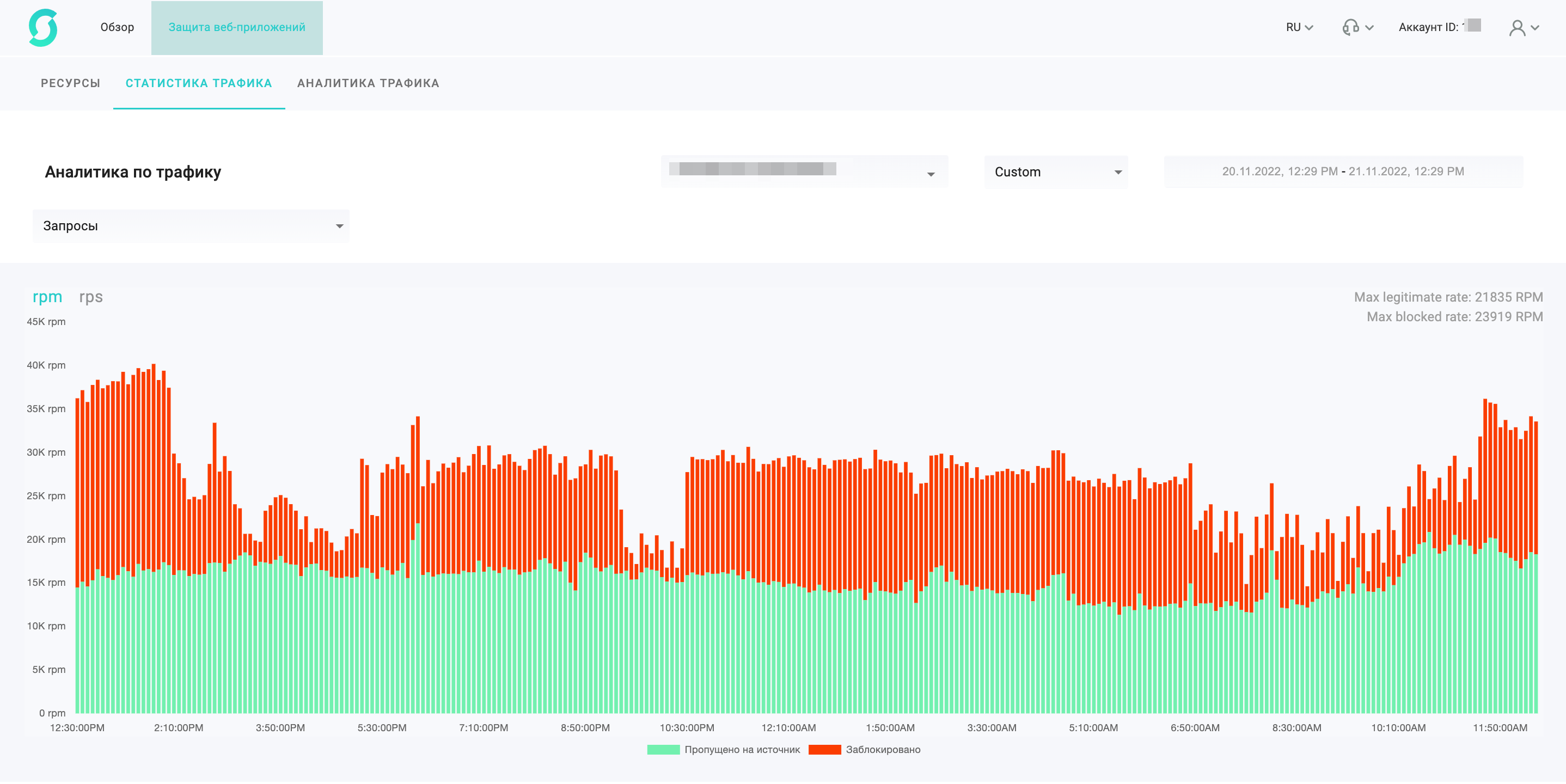1566x784 pixels.
Task: Click the green S logo icon
Action: point(43,27)
